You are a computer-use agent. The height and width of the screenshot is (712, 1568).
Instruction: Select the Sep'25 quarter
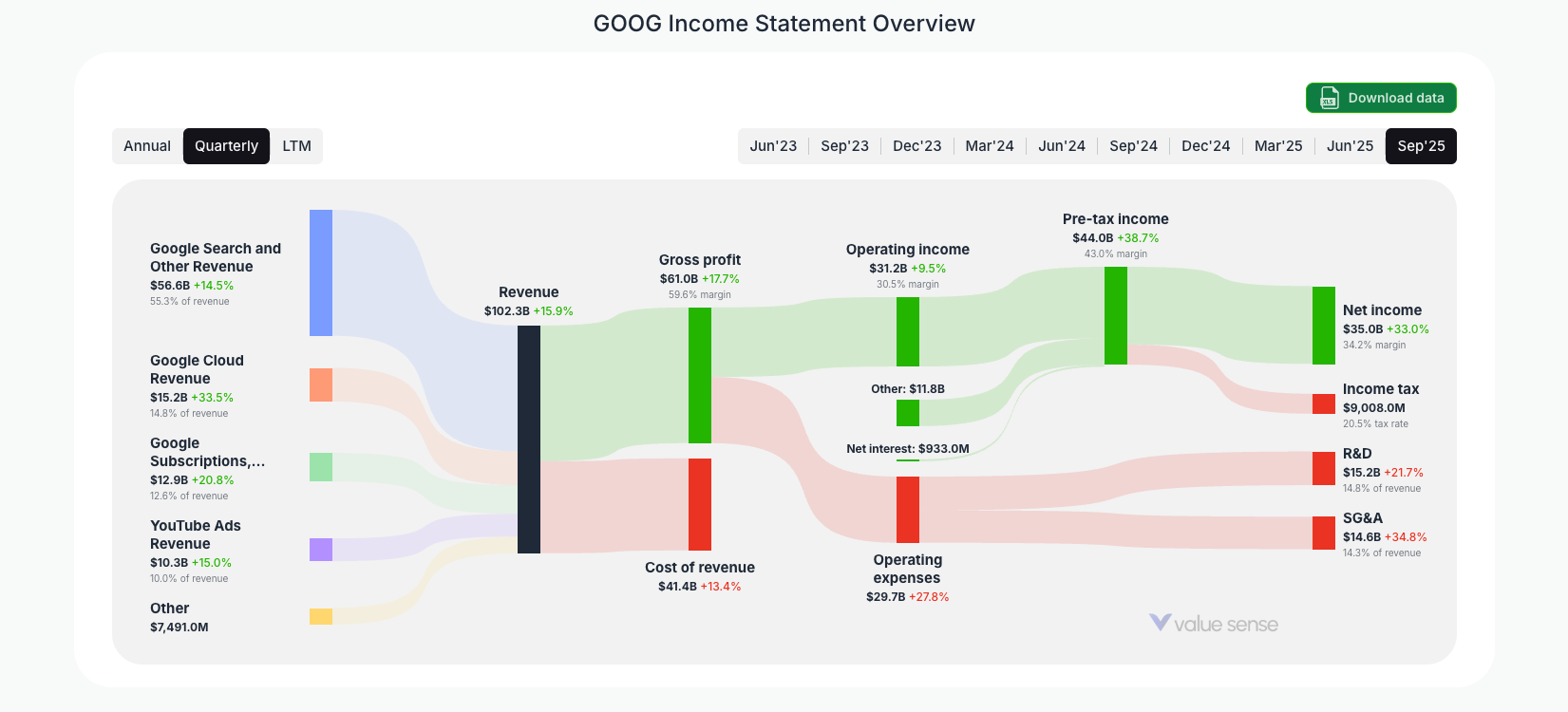[x=1421, y=145]
